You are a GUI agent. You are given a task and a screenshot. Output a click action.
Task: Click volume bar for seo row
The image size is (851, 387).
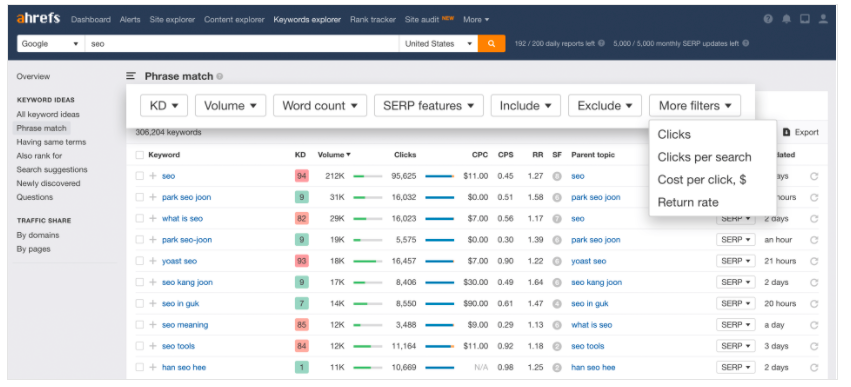tap(367, 176)
